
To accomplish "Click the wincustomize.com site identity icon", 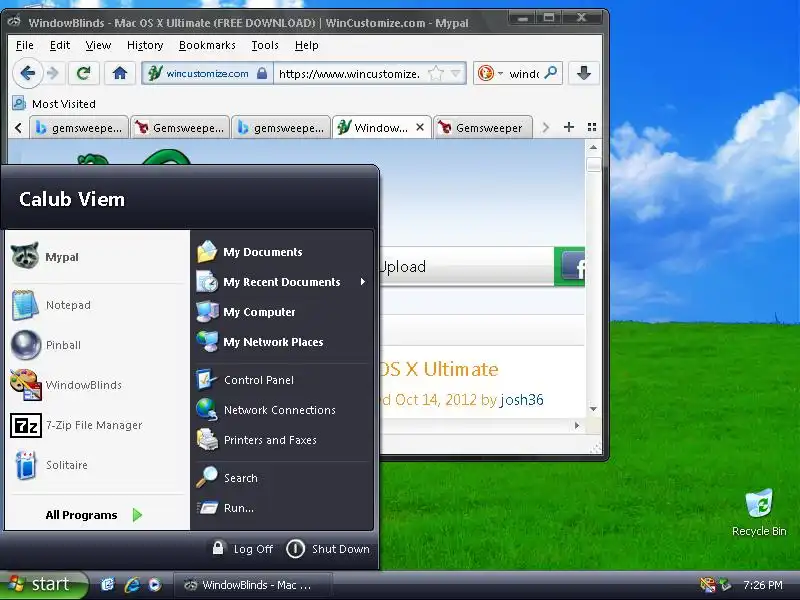I will point(155,73).
